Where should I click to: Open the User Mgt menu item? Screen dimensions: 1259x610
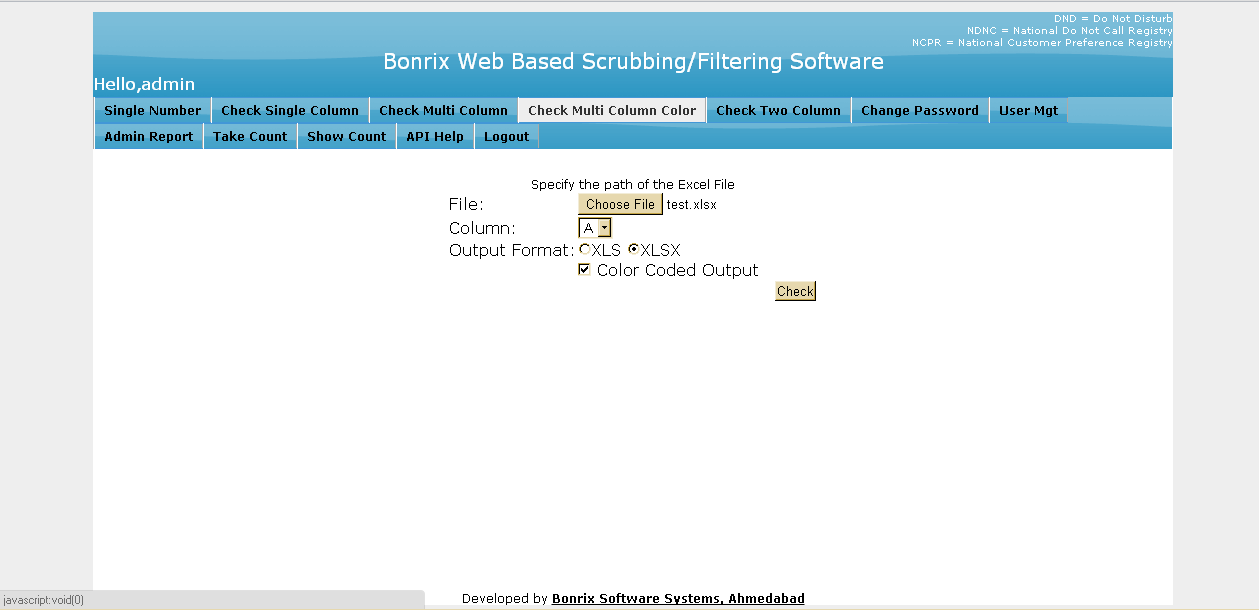click(1028, 111)
